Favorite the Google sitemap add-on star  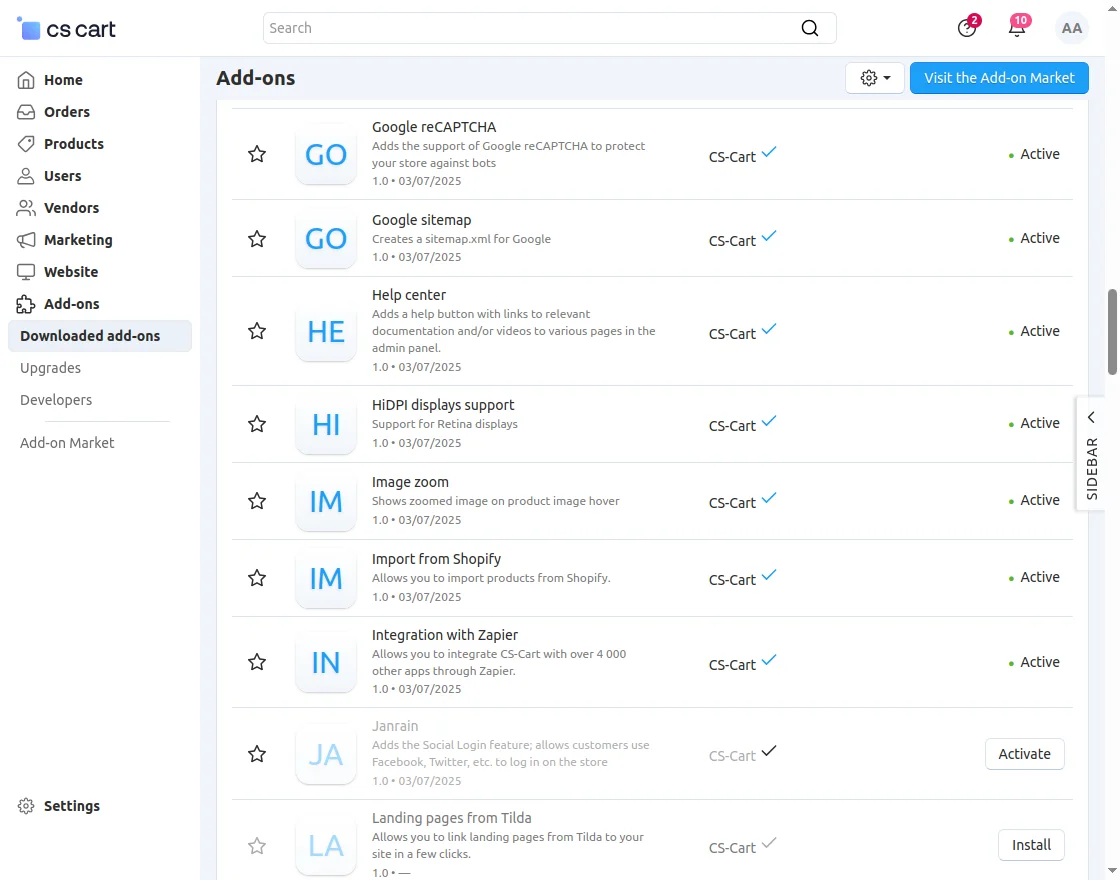[x=257, y=239]
